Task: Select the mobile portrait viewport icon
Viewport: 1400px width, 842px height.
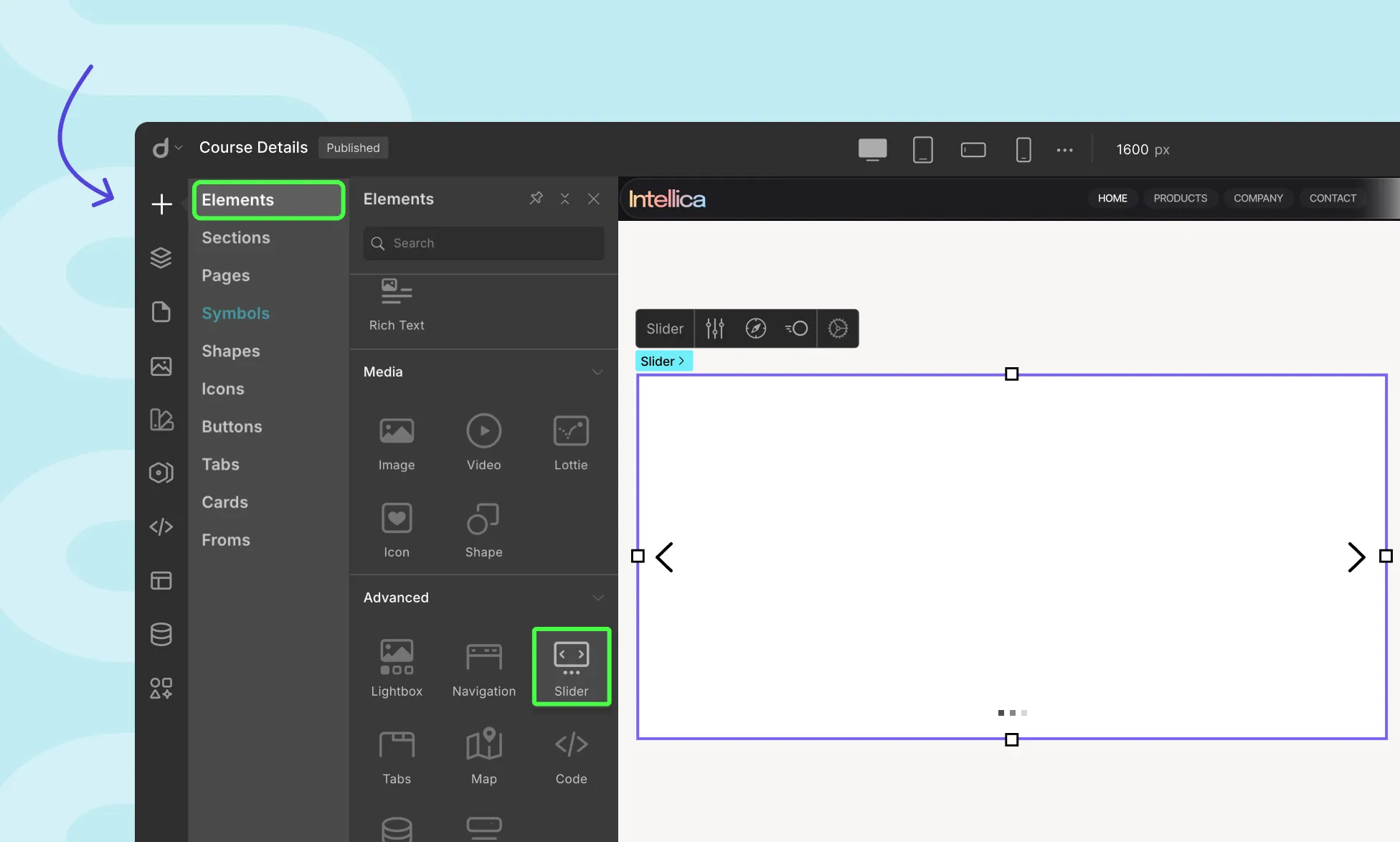Action: 1023,149
